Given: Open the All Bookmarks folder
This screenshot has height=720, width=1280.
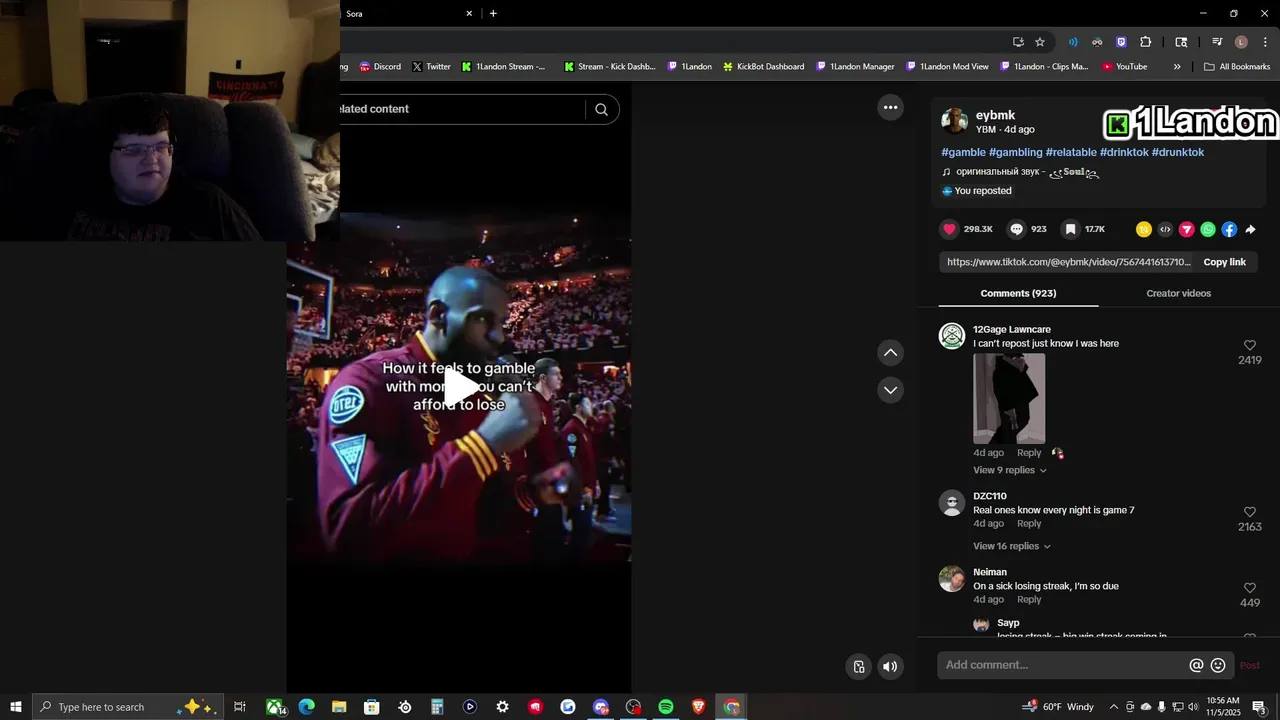Looking at the screenshot, I should pos(1237,67).
